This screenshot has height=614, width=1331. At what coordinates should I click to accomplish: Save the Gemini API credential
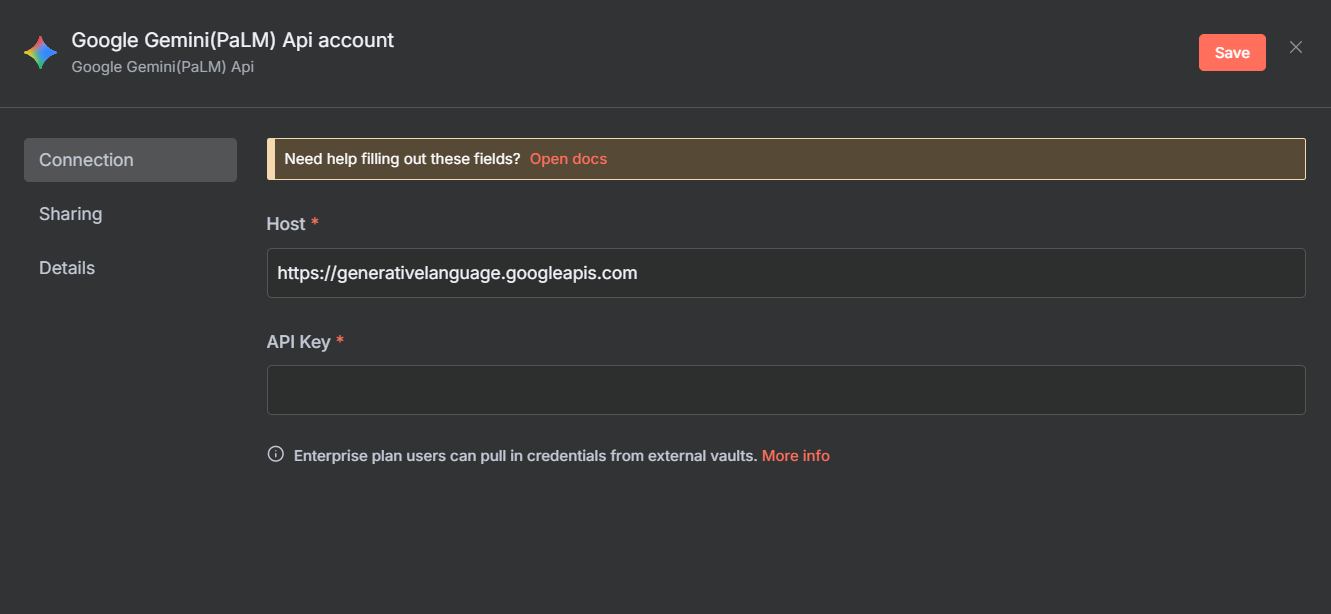pyautogui.click(x=1232, y=53)
